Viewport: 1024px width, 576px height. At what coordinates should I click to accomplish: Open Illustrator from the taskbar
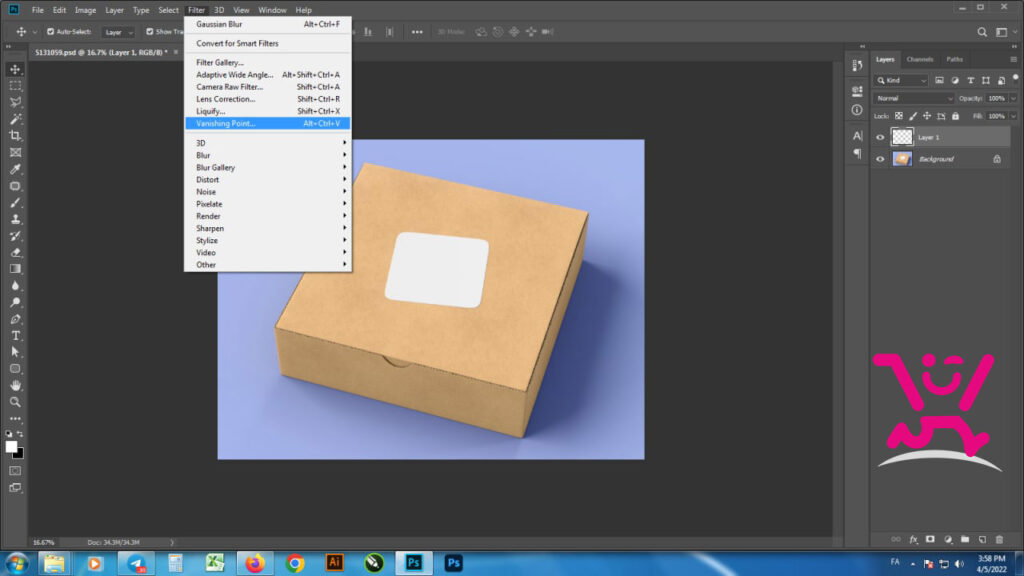coord(334,562)
